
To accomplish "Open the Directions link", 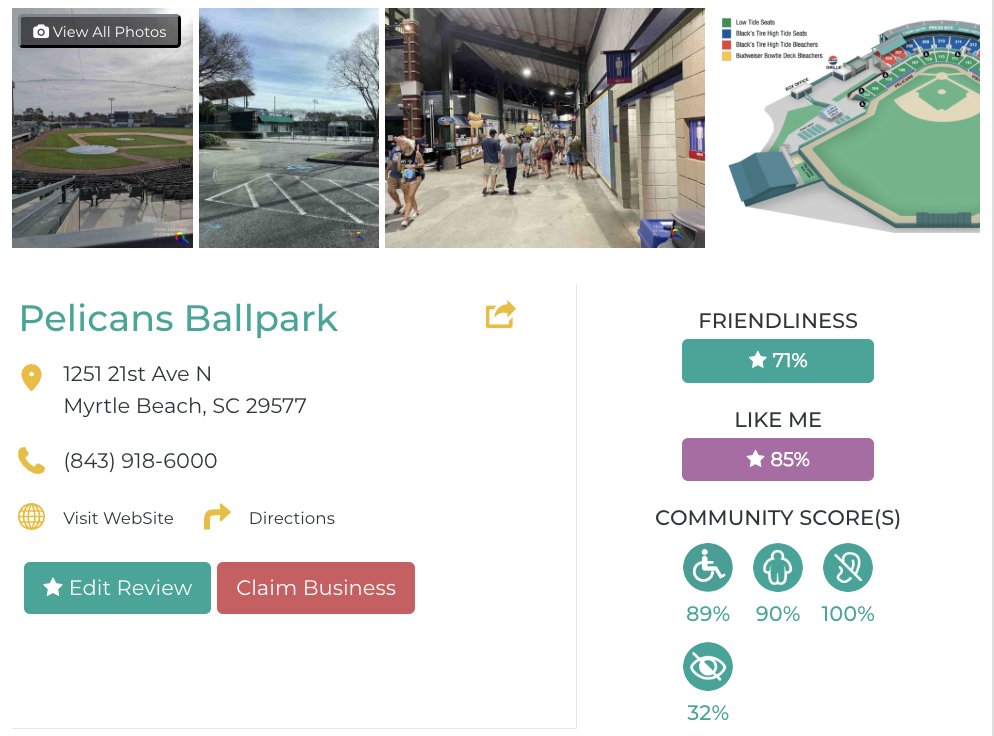I will tap(291, 518).
